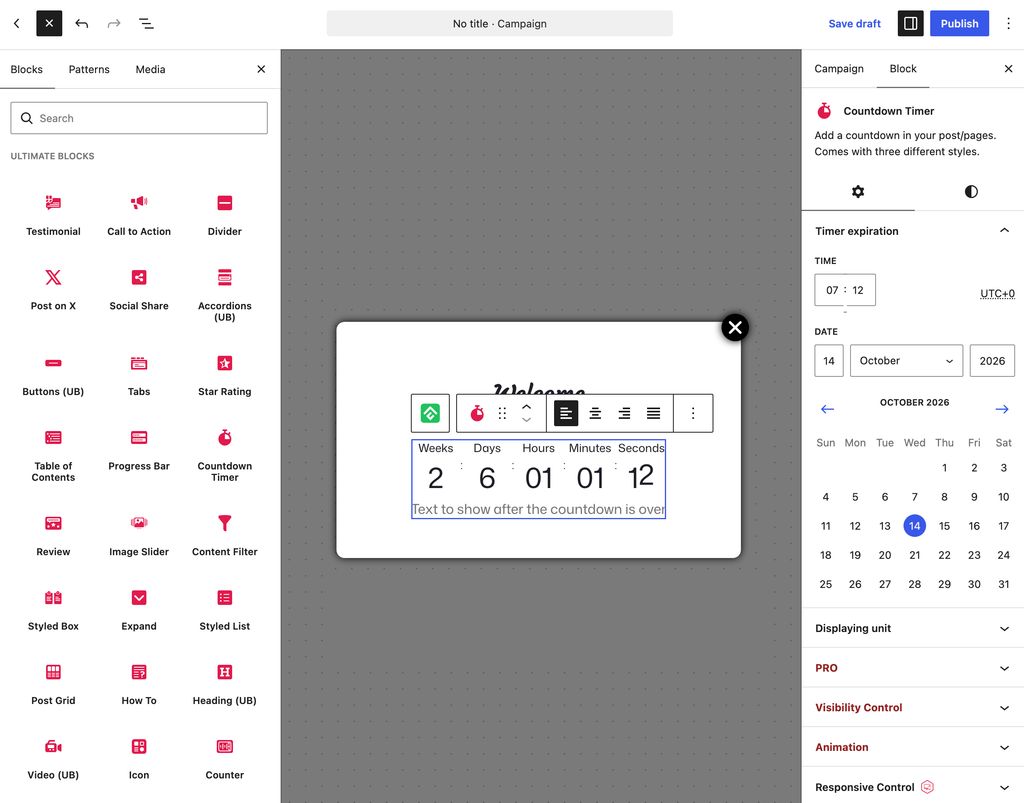Toggle align right in block toolbar
Viewport: 1024px width, 803px height.
pyautogui.click(x=624, y=413)
